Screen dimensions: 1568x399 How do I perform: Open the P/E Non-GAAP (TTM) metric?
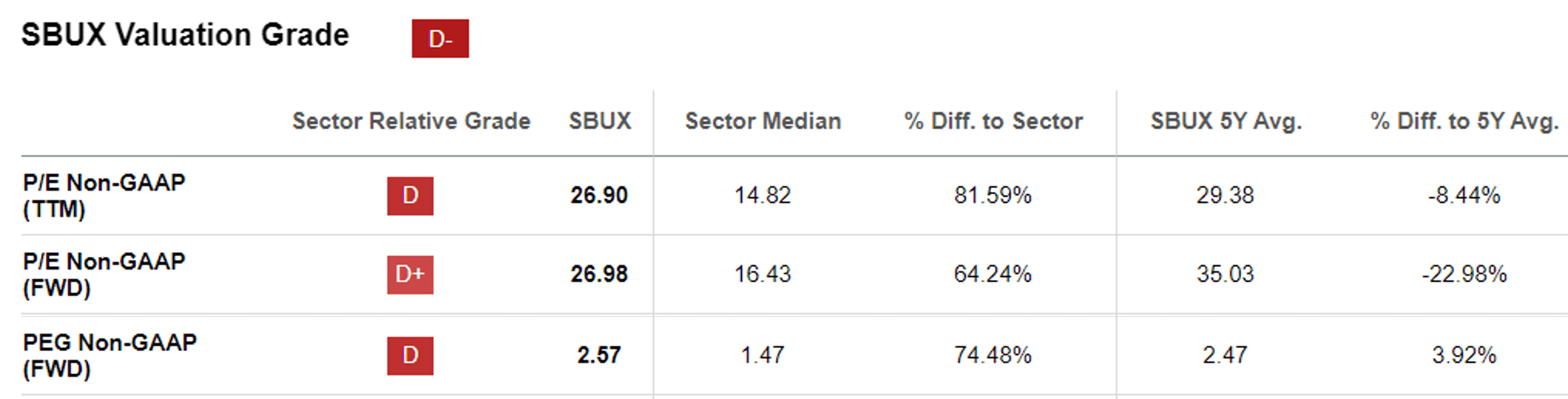pos(104,195)
